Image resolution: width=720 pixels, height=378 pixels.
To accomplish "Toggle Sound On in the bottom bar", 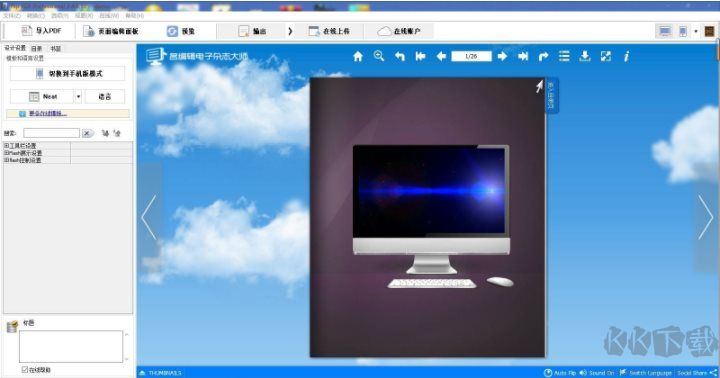I will point(596,372).
